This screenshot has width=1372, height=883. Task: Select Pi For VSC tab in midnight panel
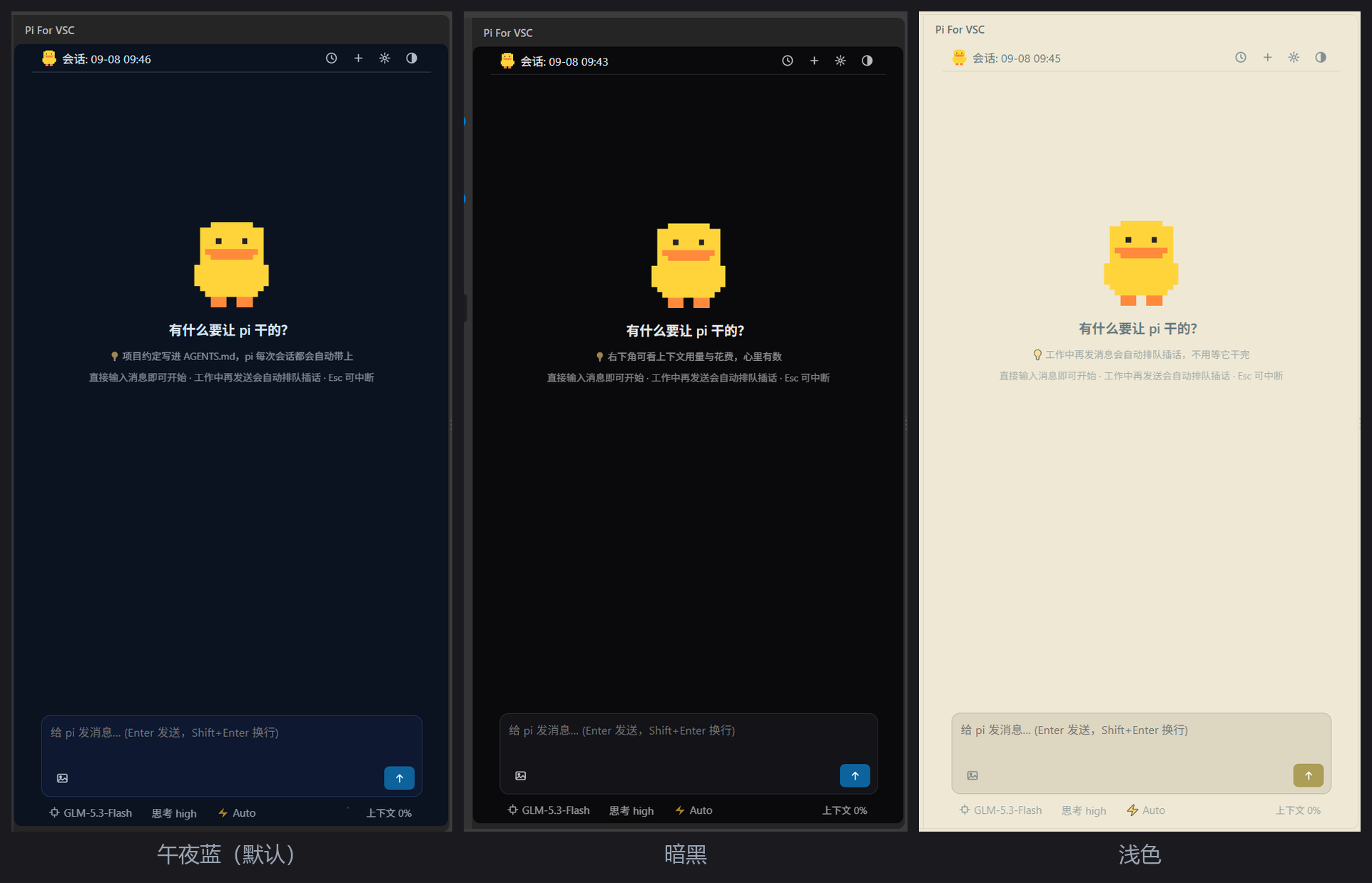[50, 30]
